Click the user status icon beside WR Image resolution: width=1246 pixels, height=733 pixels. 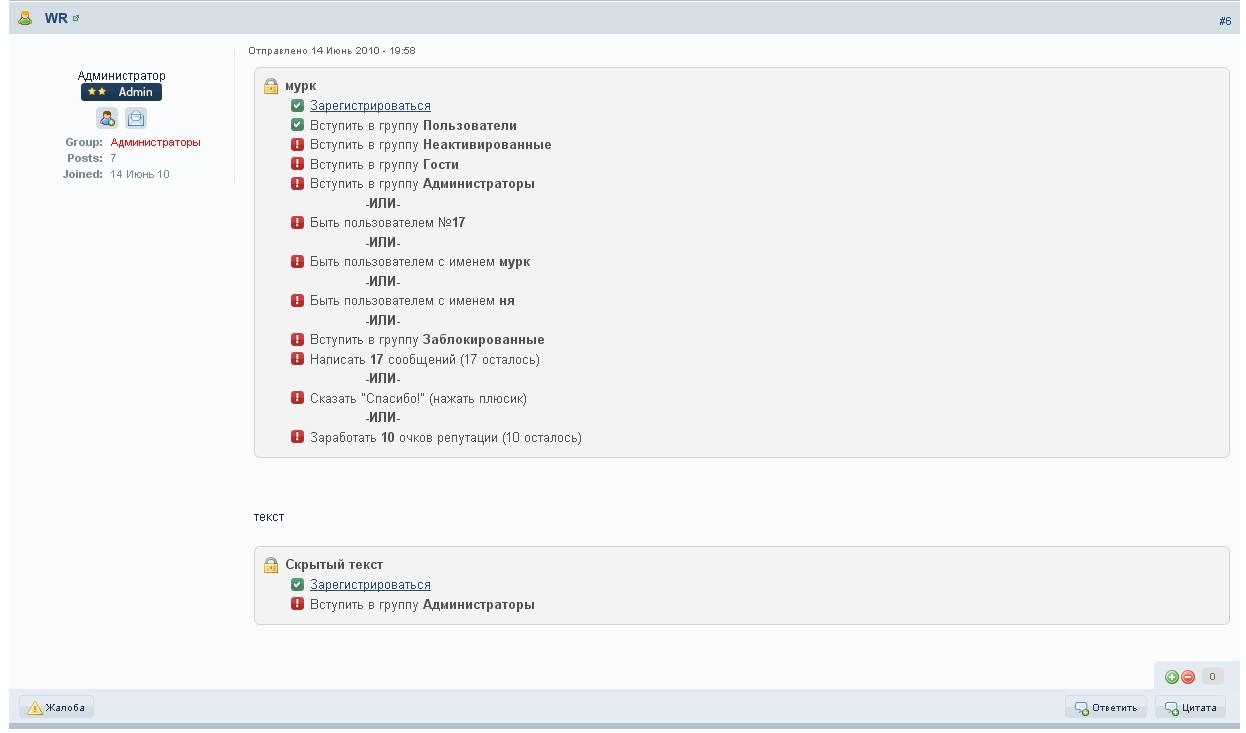26,18
